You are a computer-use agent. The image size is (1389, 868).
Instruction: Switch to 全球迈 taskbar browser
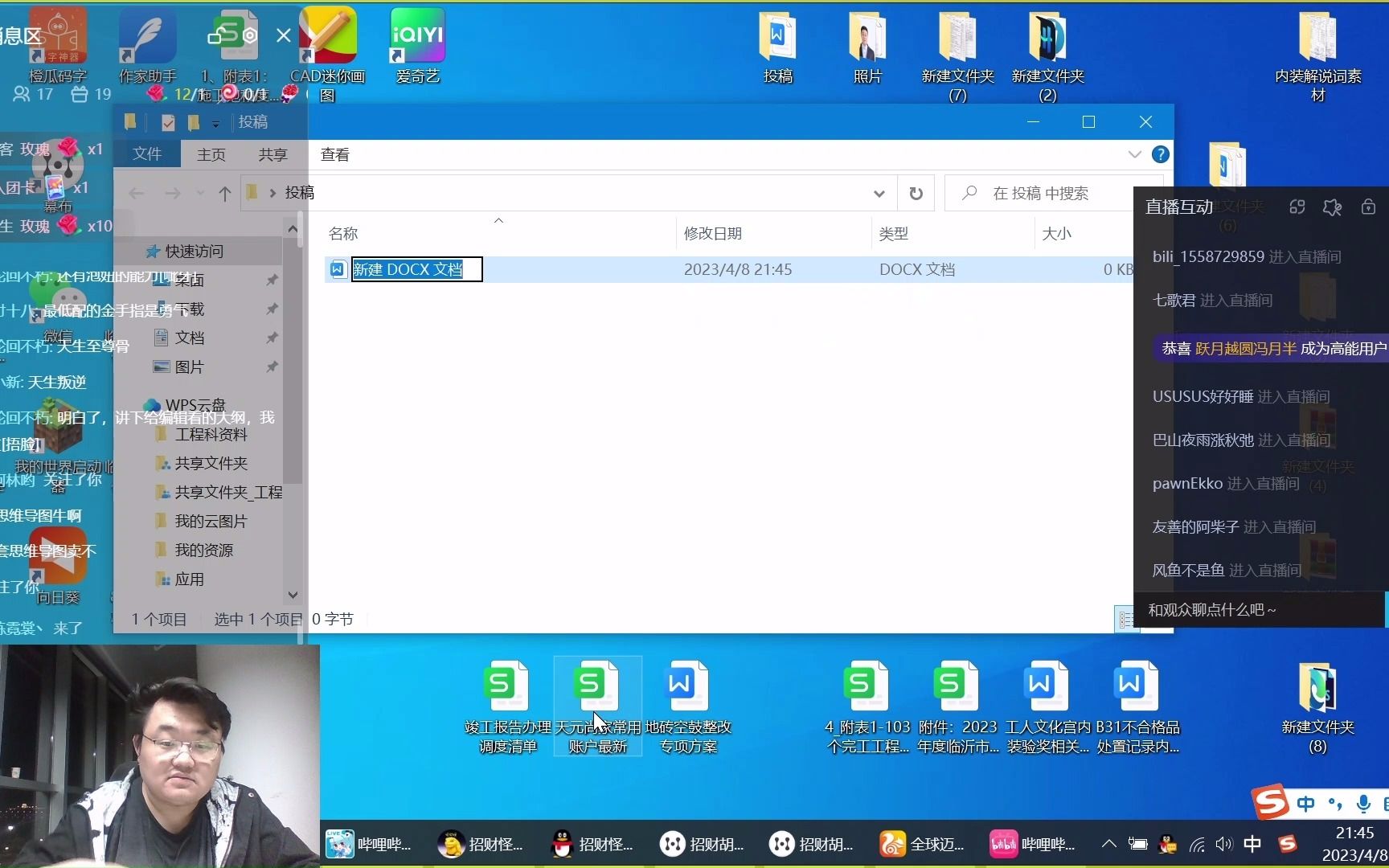click(x=921, y=844)
